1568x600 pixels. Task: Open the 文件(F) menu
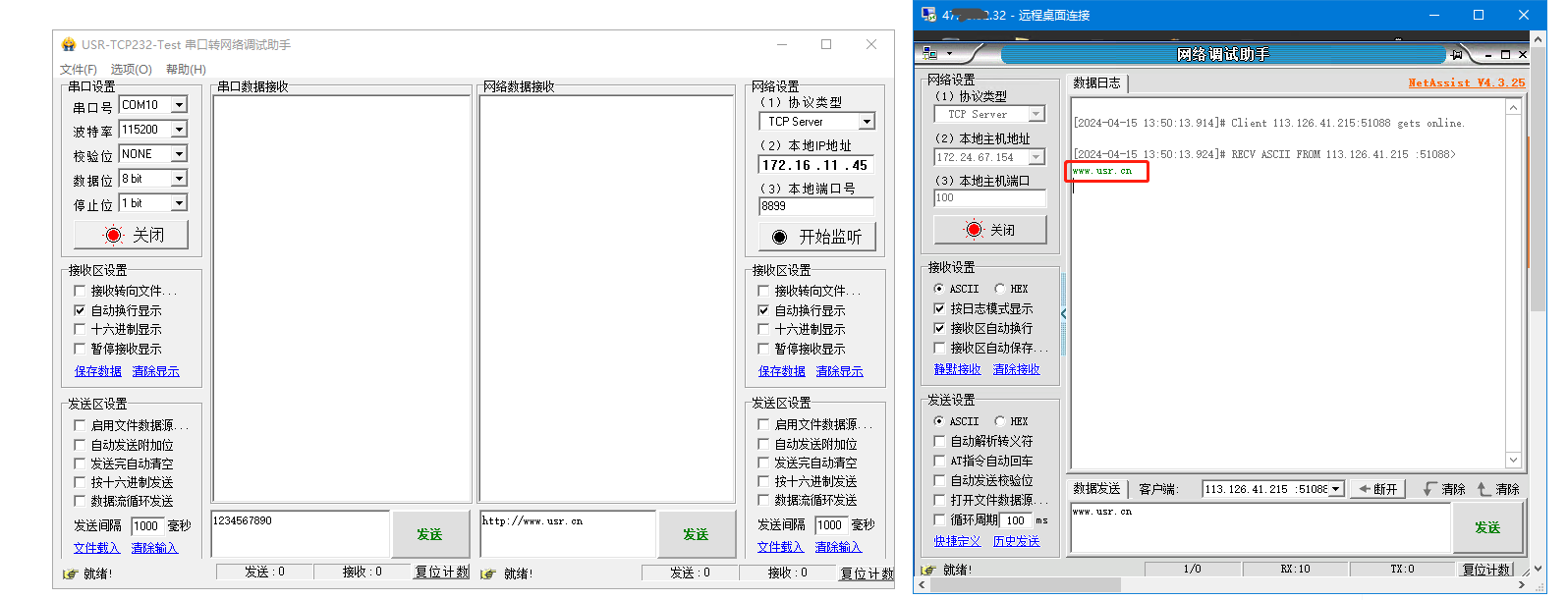tap(78, 70)
